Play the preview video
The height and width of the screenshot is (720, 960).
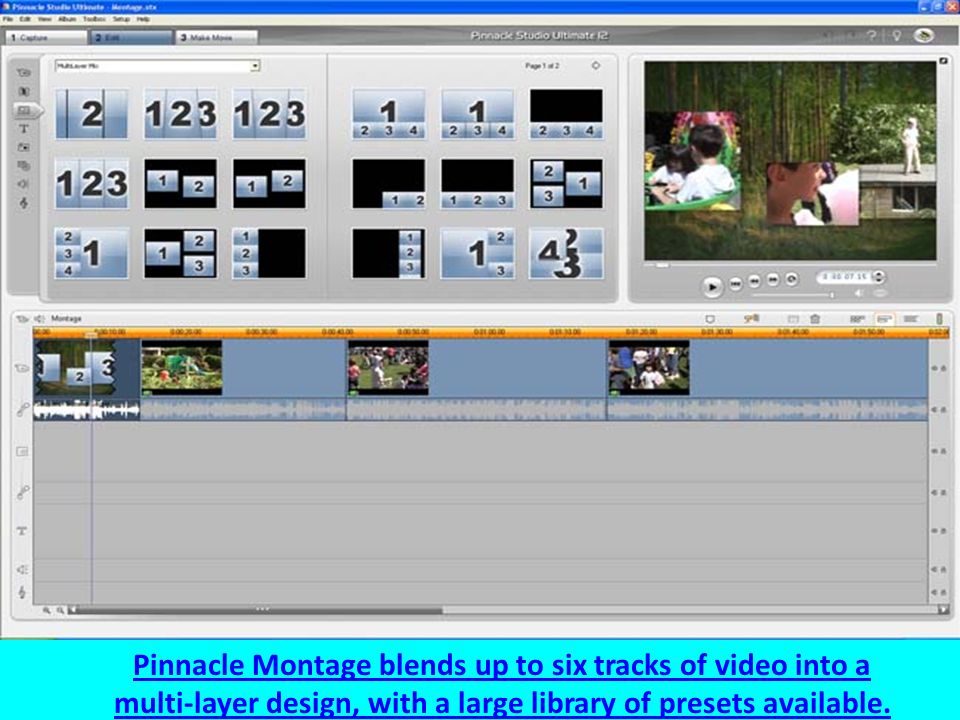click(712, 286)
